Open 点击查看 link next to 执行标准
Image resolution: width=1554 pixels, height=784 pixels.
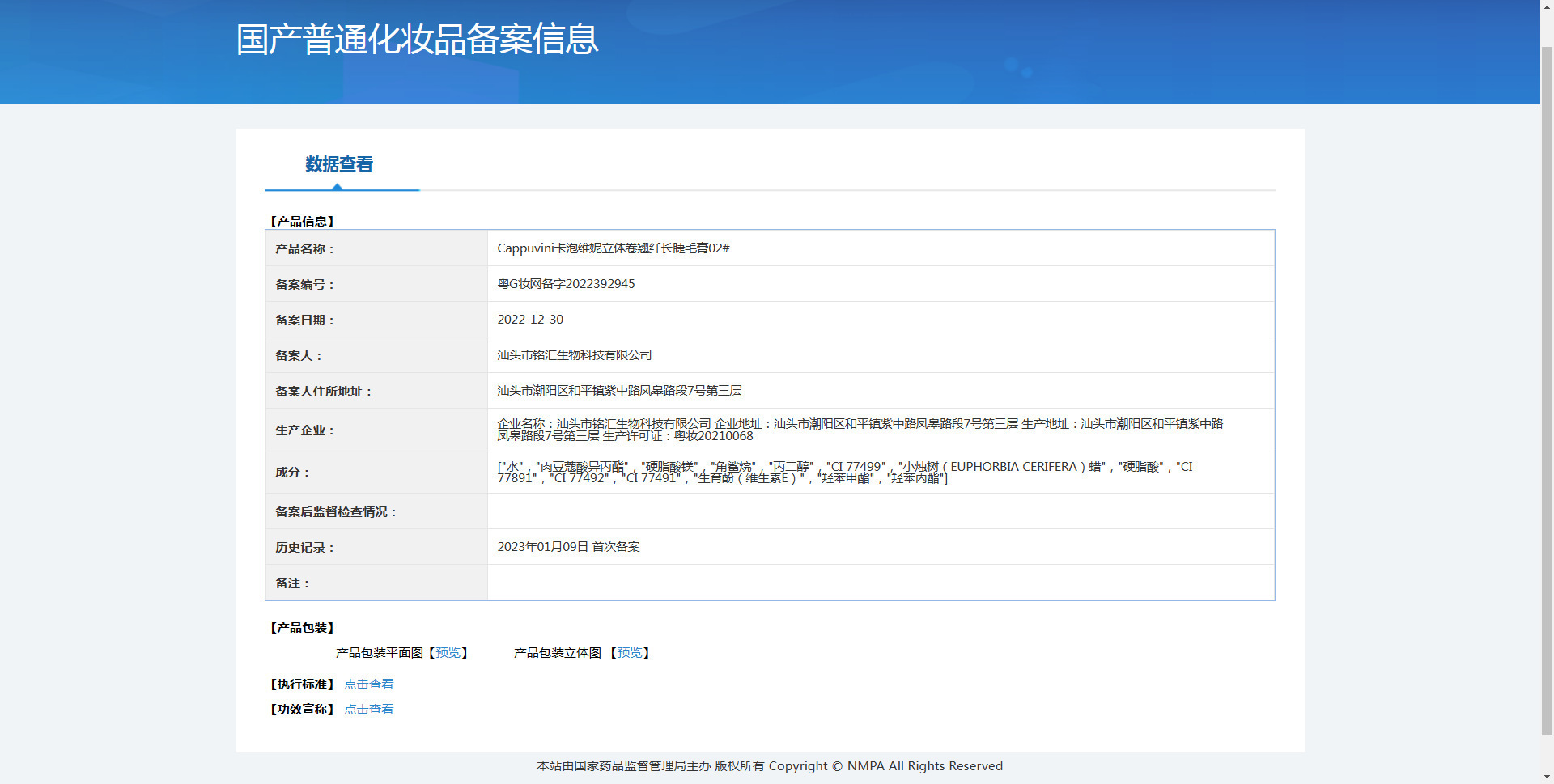369,684
